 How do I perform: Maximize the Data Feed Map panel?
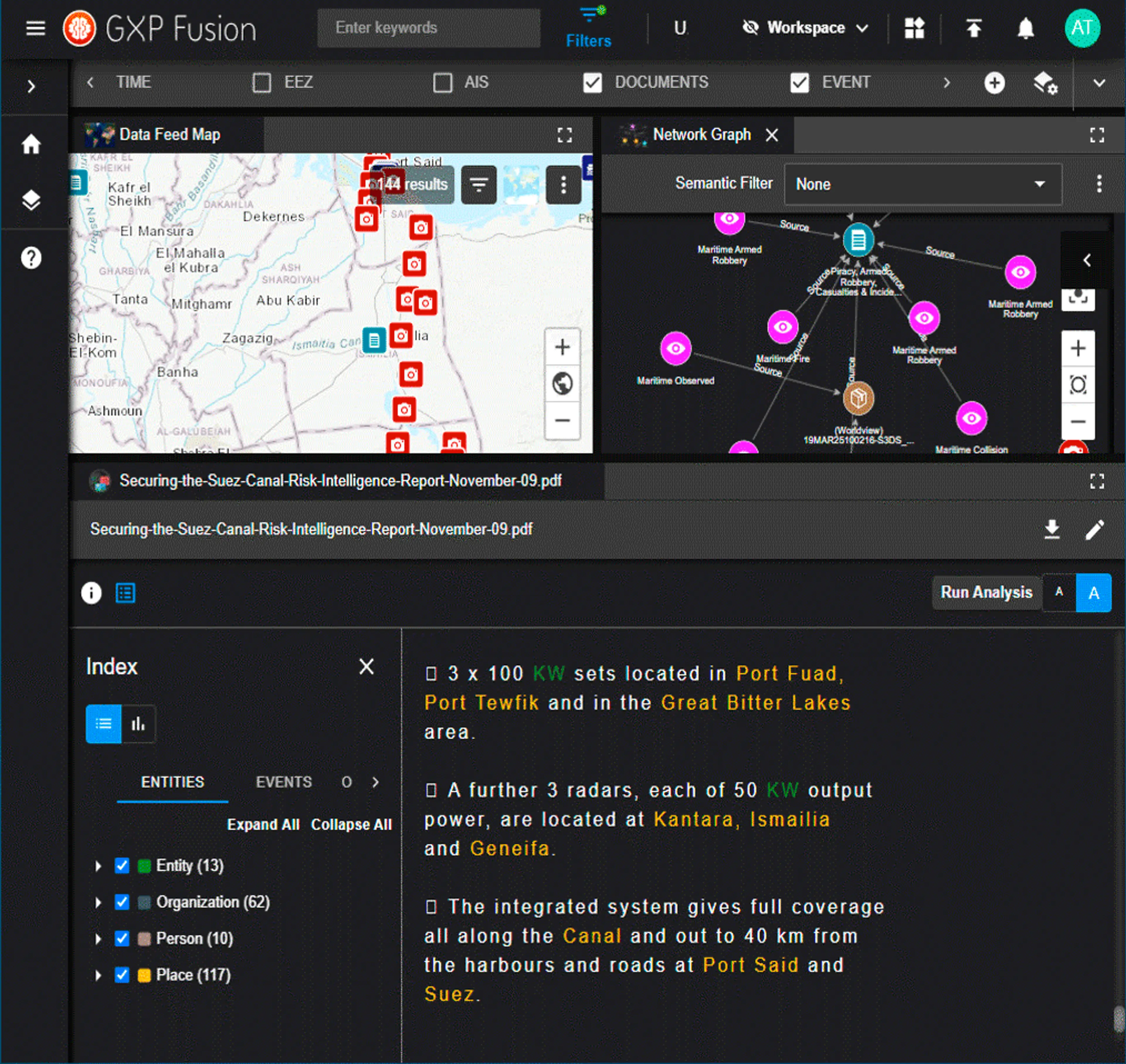pyautogui.click(x=564, y=135)
